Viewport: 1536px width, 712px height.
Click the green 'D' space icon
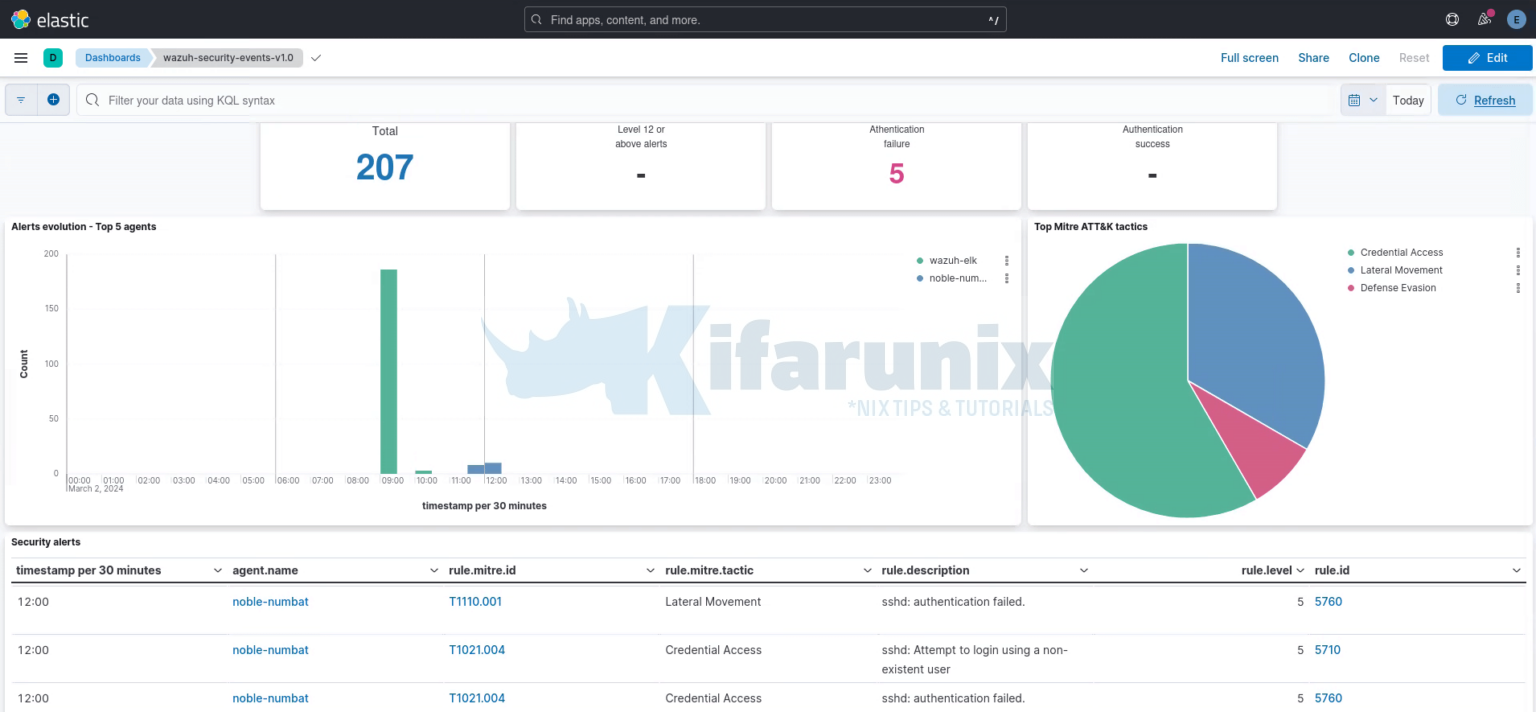point(53,57)
